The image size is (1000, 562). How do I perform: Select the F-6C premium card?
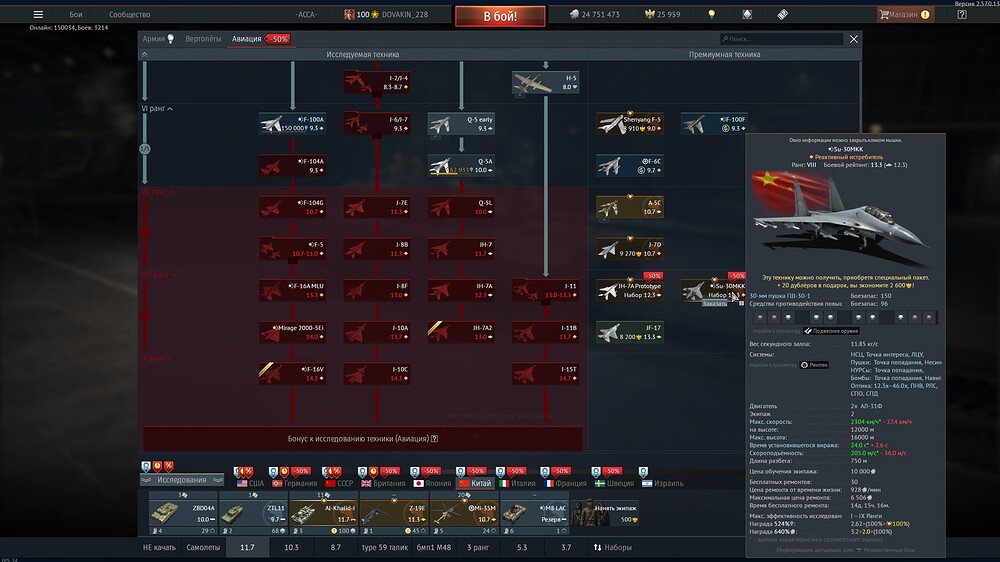[x=629, y=166]
